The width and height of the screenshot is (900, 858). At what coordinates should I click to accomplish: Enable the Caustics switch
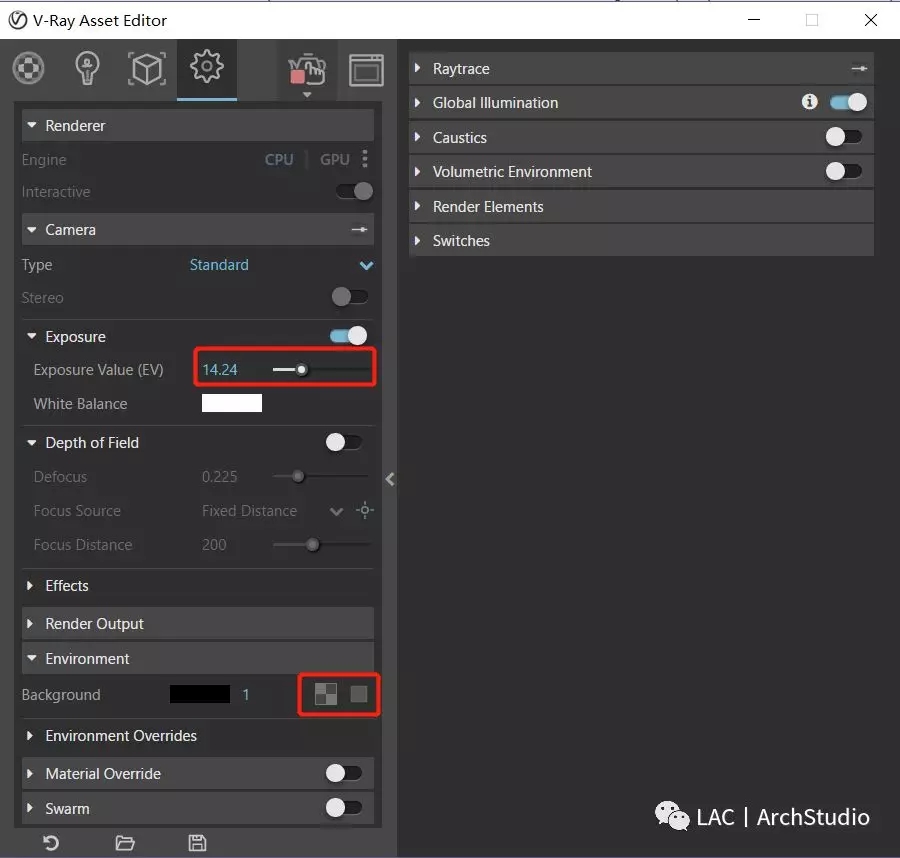(844, 137)
